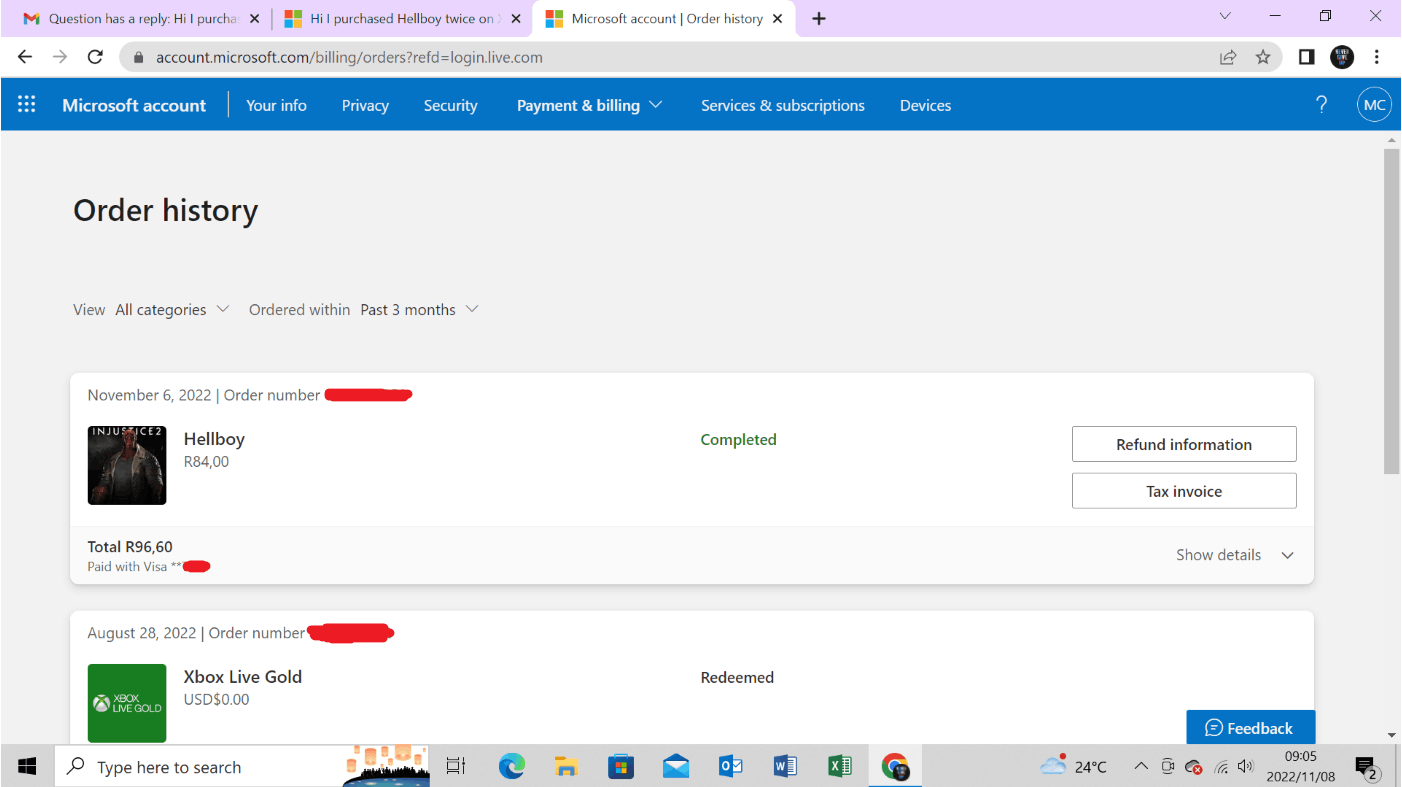
Task: Click the Total R96,60 text
Action: tap(130, 547)
